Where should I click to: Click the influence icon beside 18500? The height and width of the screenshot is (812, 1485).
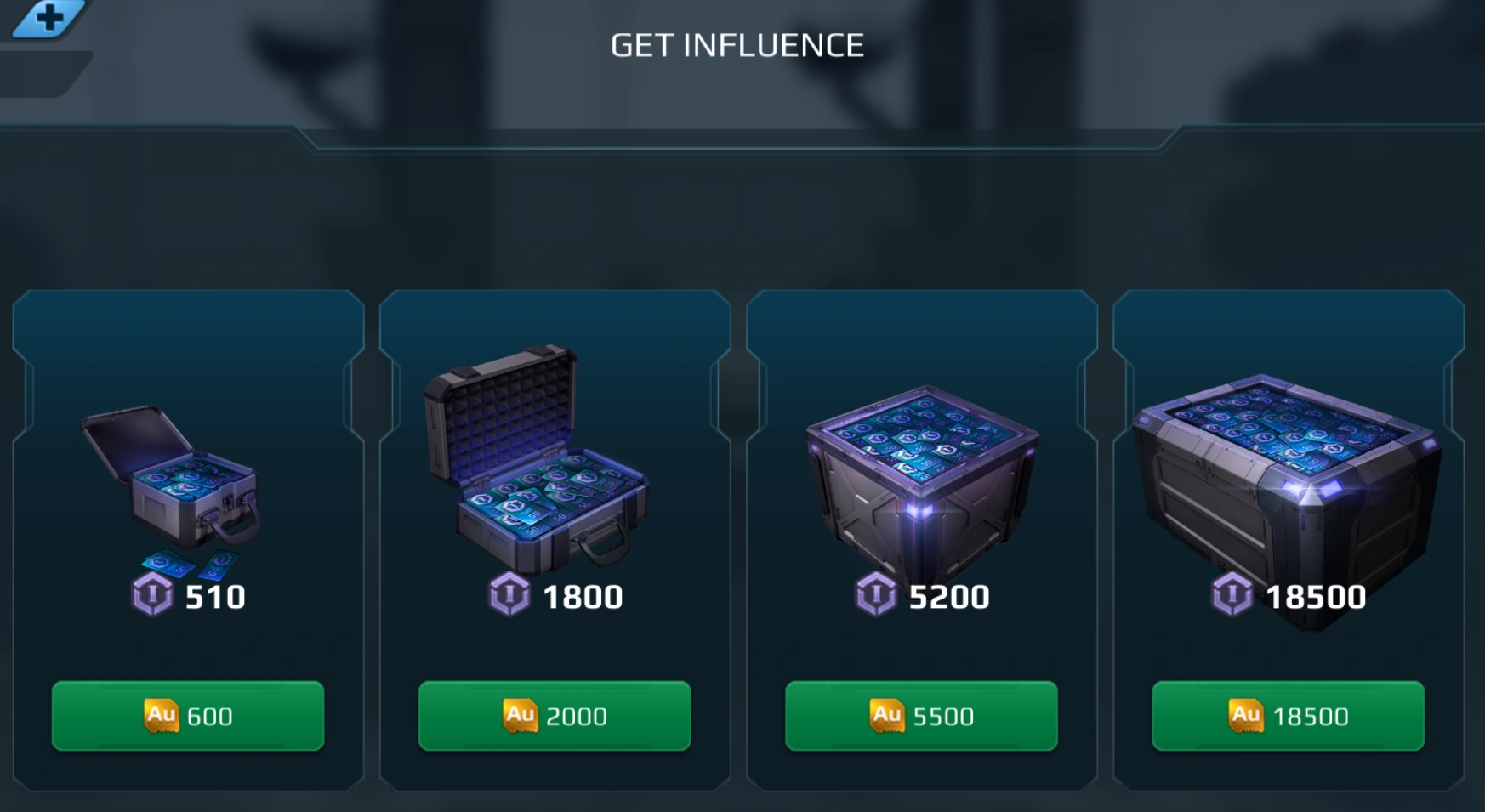[1232, 594]
